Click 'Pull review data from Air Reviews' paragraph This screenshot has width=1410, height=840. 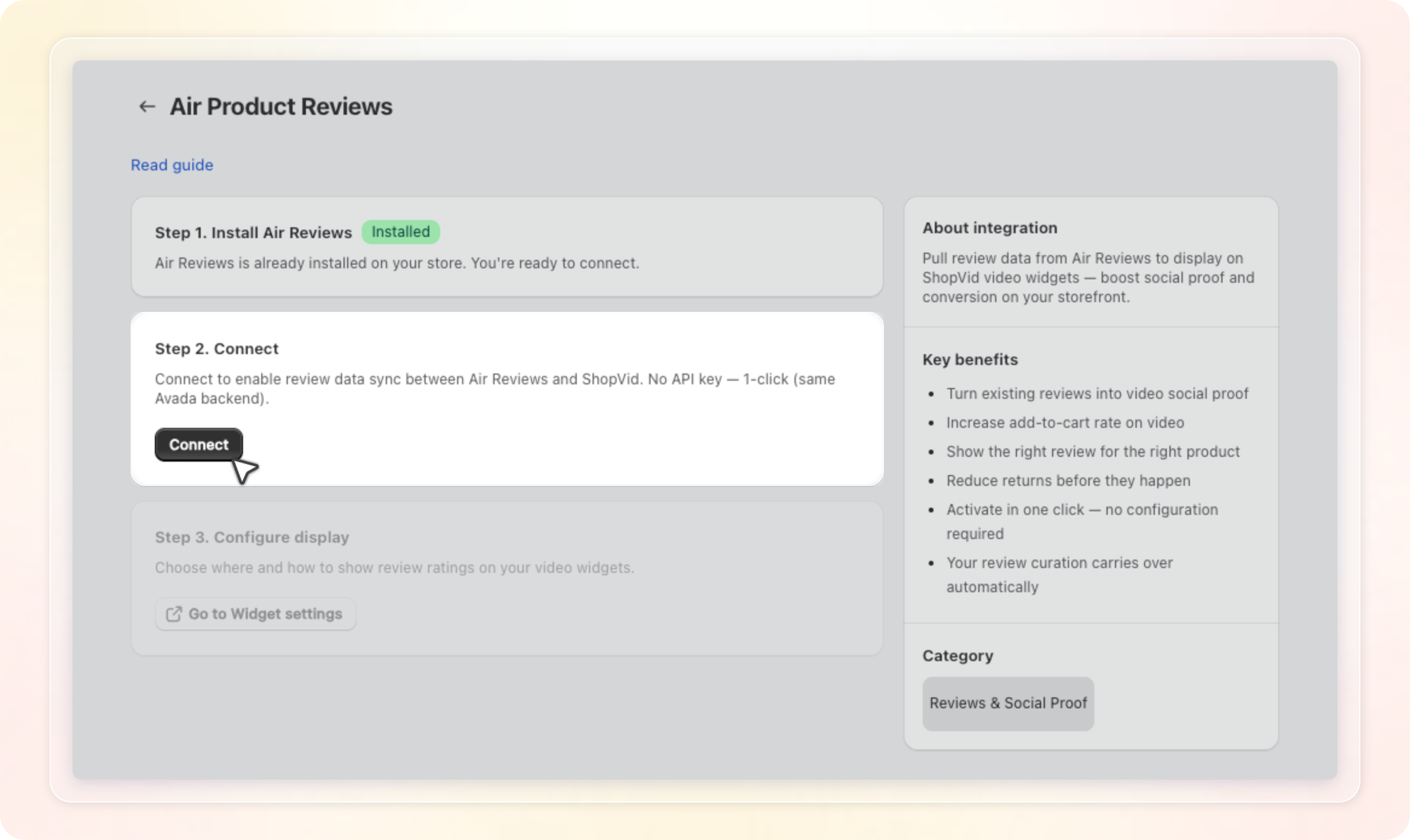[x=1088, y=277]
